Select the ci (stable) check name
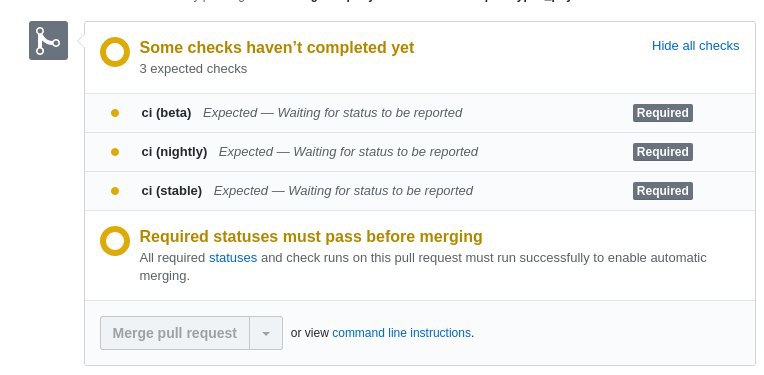 coord(172,191)
